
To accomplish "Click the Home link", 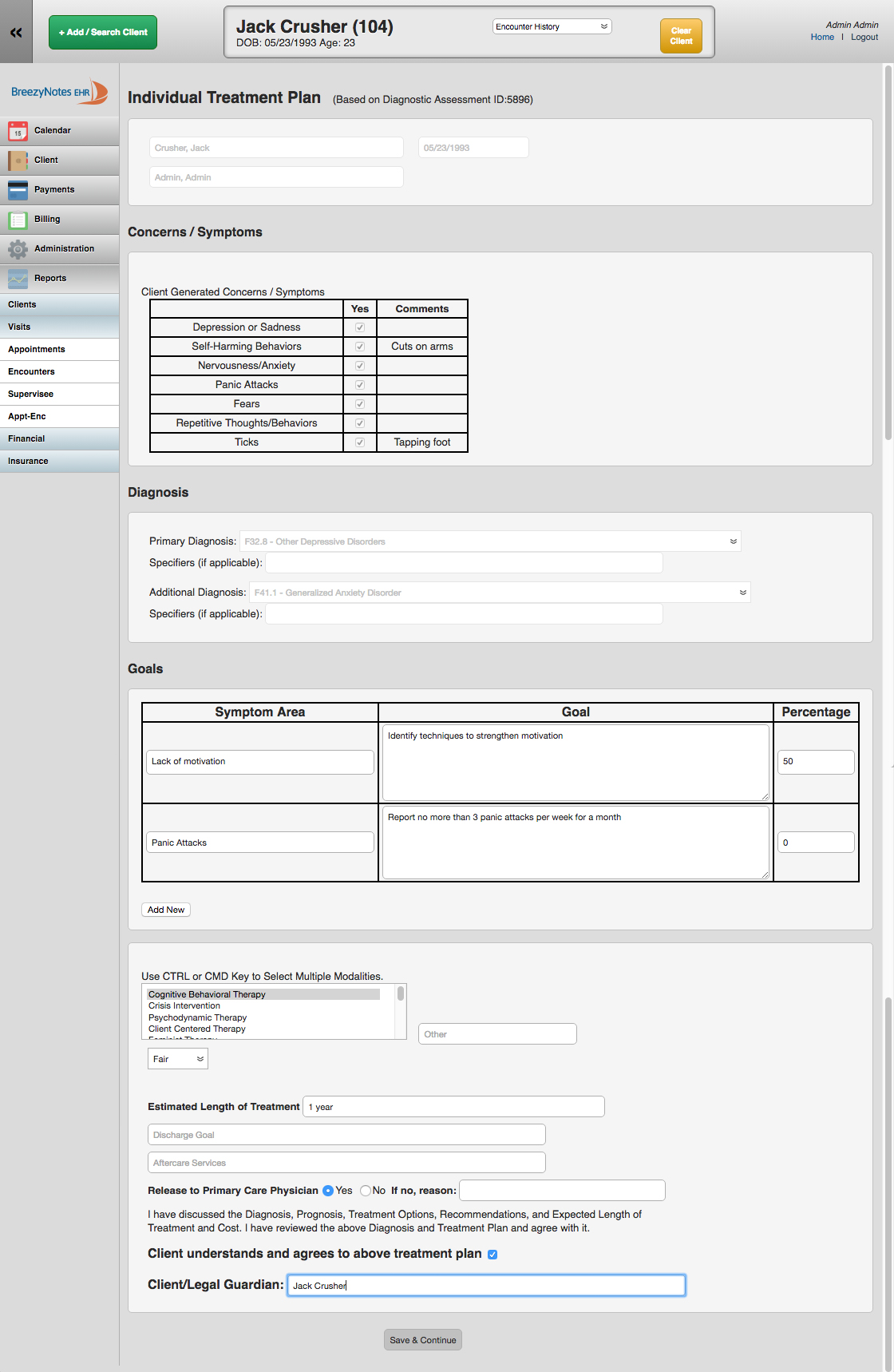I will click(822, 38).
